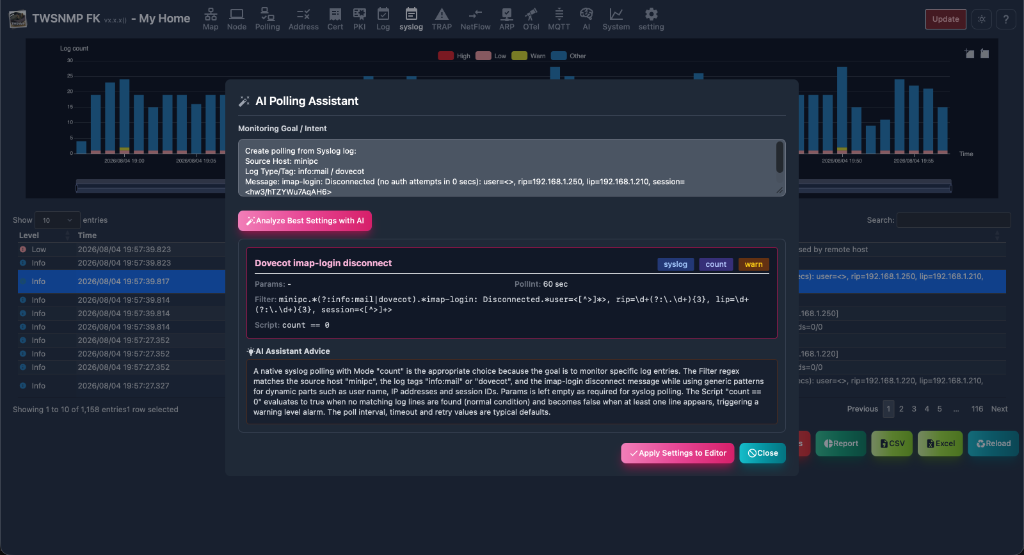Go to pagination page 5

tap(940, 409)
